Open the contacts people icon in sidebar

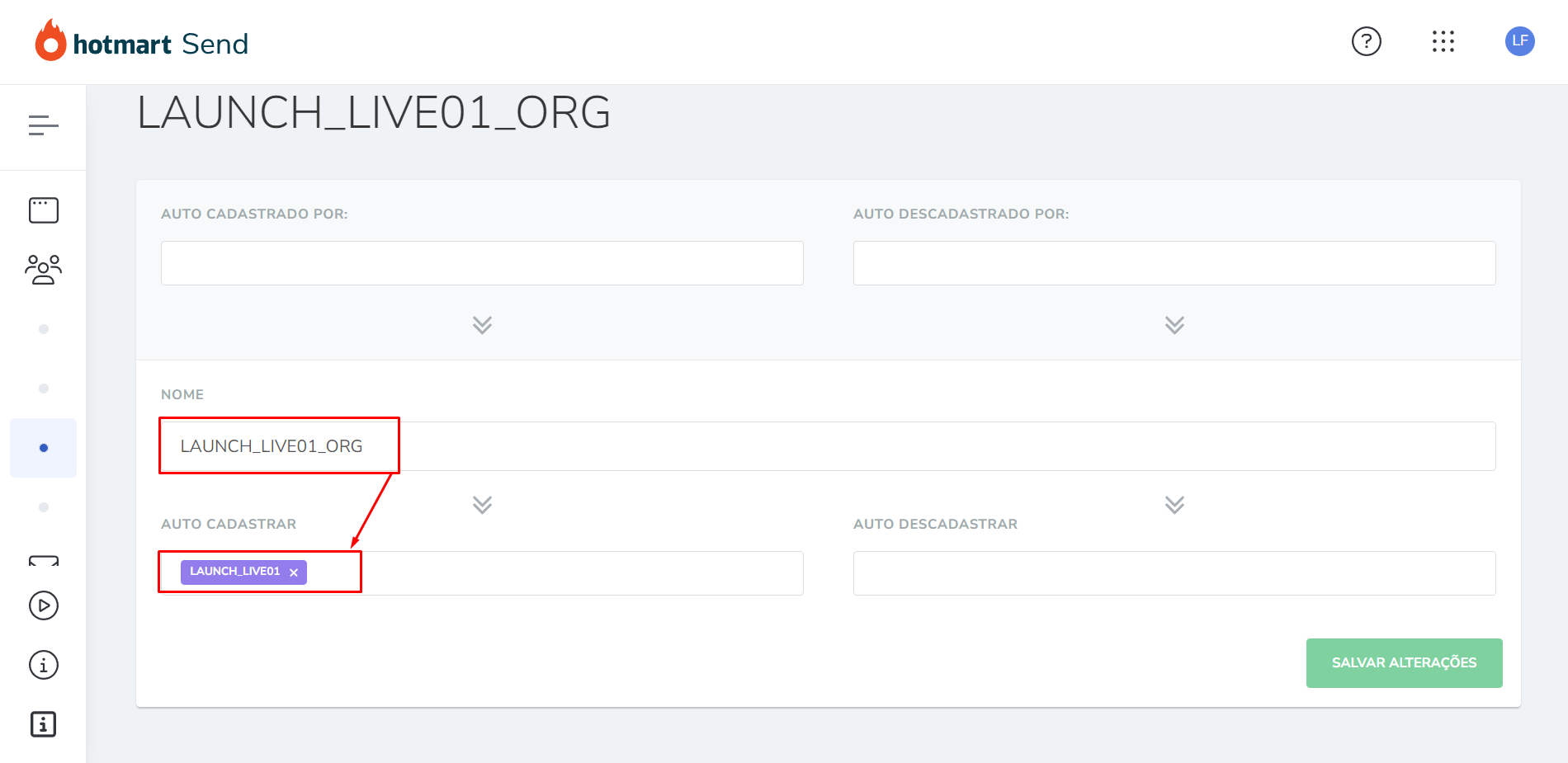(x=44, y=270)
